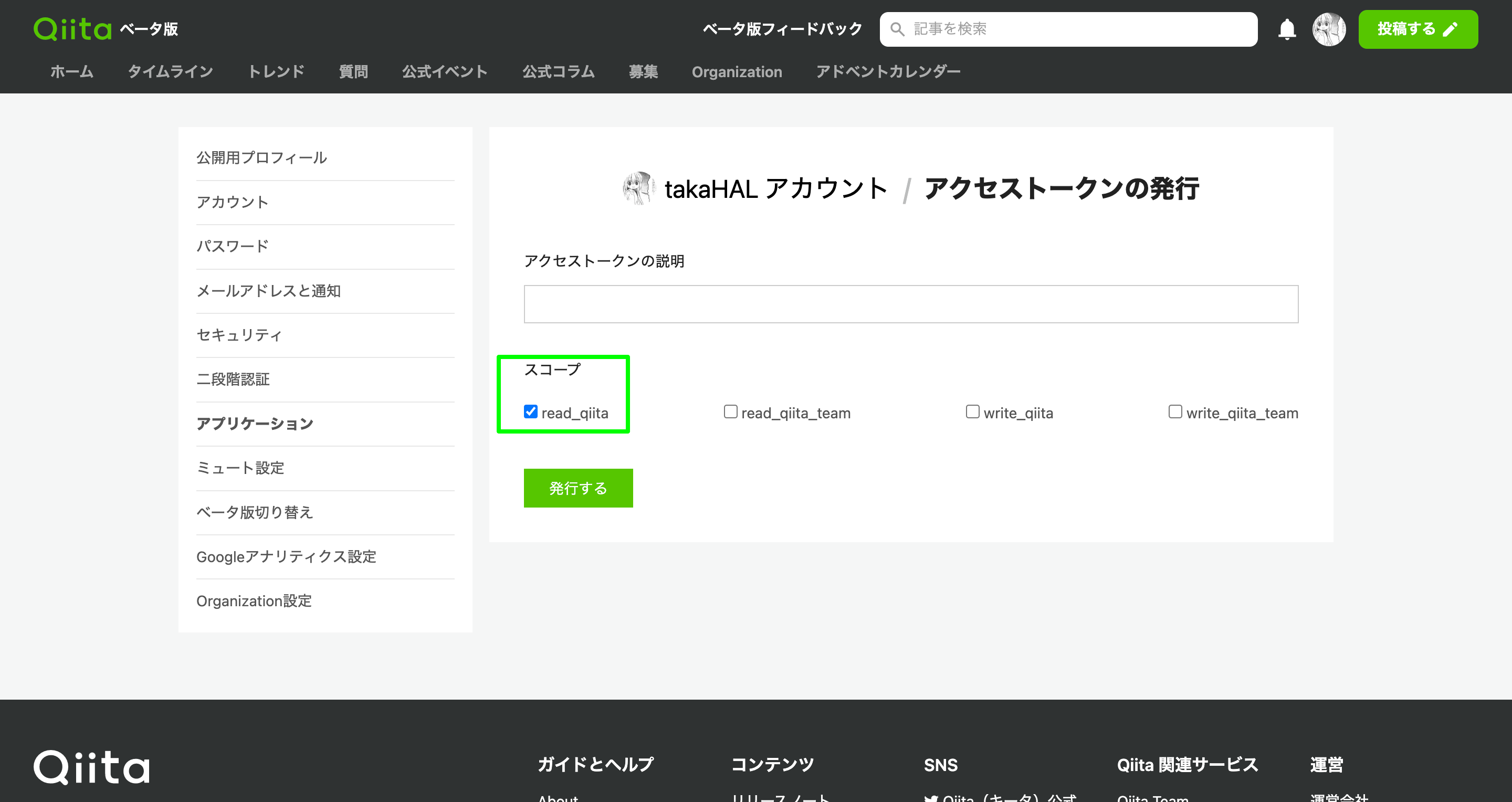Select セキュリティ in settings sidebar
The height and width of the screenshot is (802, 1512).
(239, 335)
